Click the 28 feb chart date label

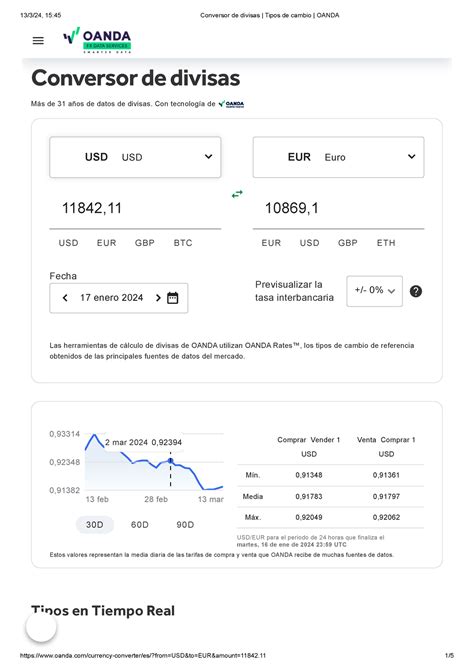coord(156,499)
